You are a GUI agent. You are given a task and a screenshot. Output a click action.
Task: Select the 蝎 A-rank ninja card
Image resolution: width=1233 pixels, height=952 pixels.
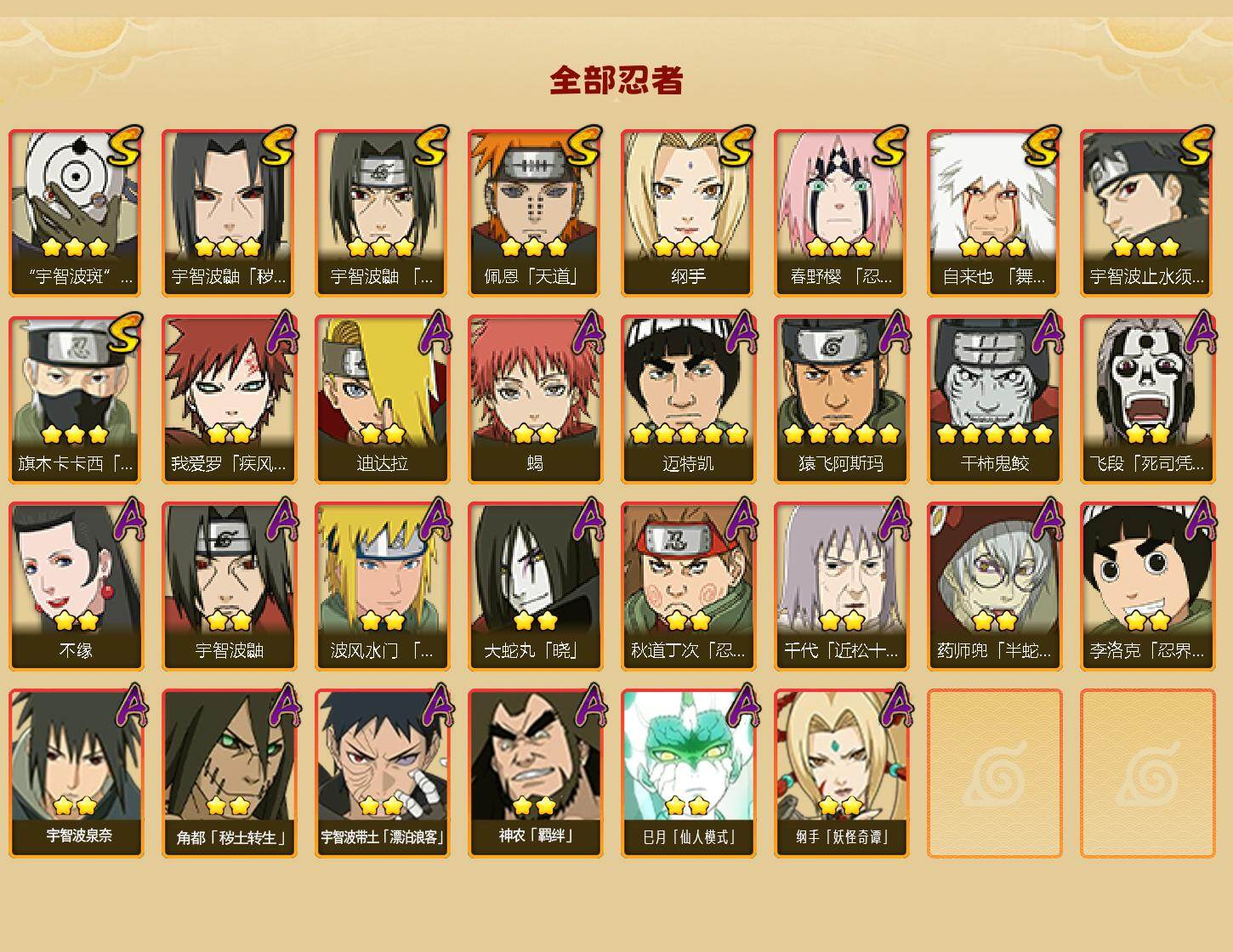[535, 399]
